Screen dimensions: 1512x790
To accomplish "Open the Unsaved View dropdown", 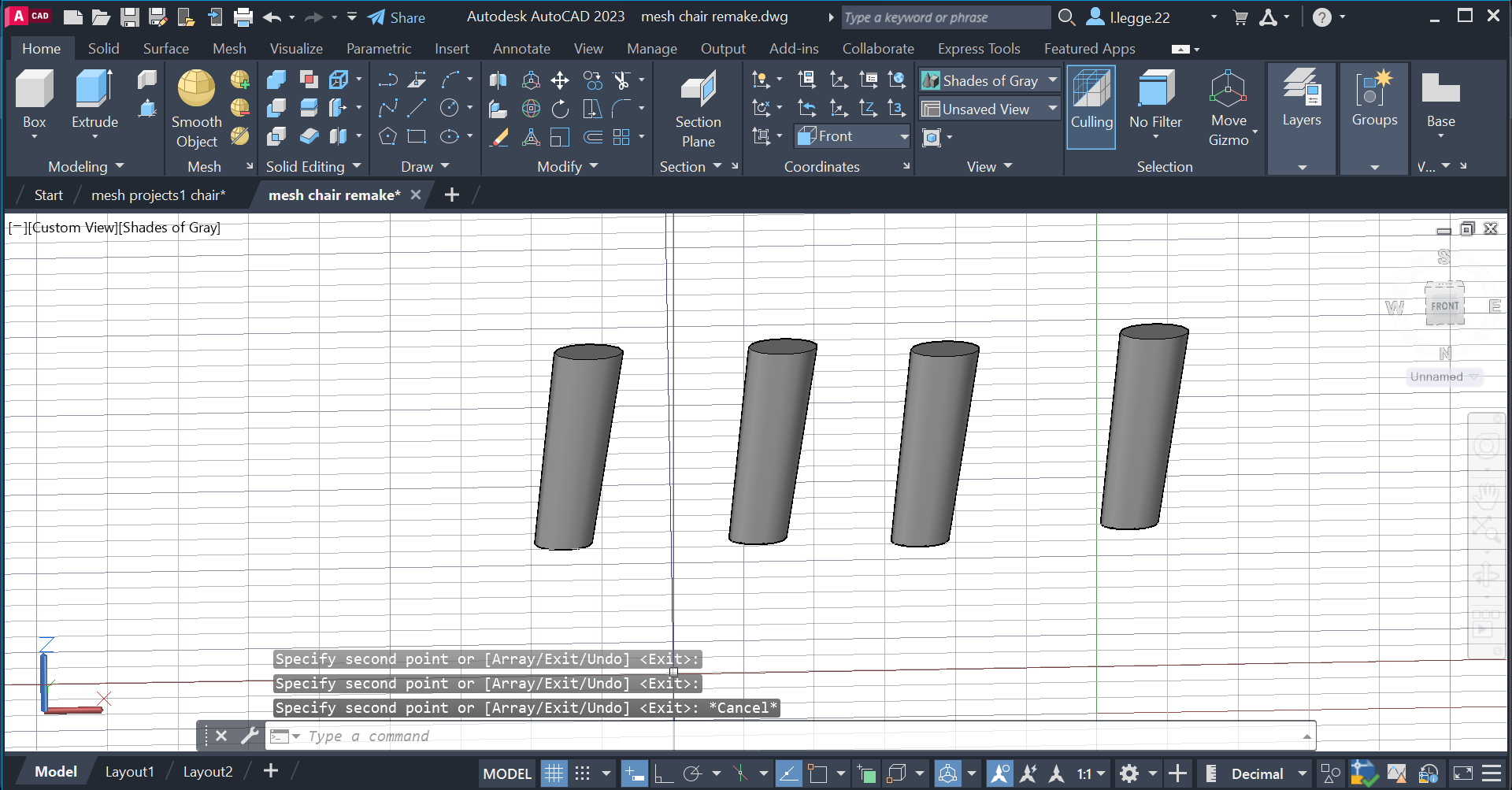I will pos(989,109).
